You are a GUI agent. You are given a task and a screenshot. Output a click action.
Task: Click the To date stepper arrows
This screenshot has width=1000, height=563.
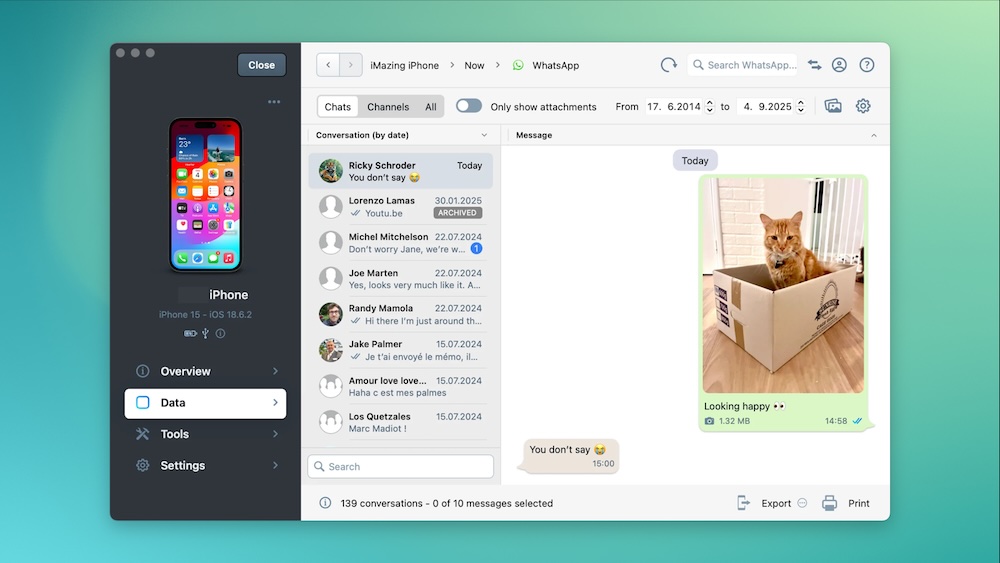click(801, 106)
